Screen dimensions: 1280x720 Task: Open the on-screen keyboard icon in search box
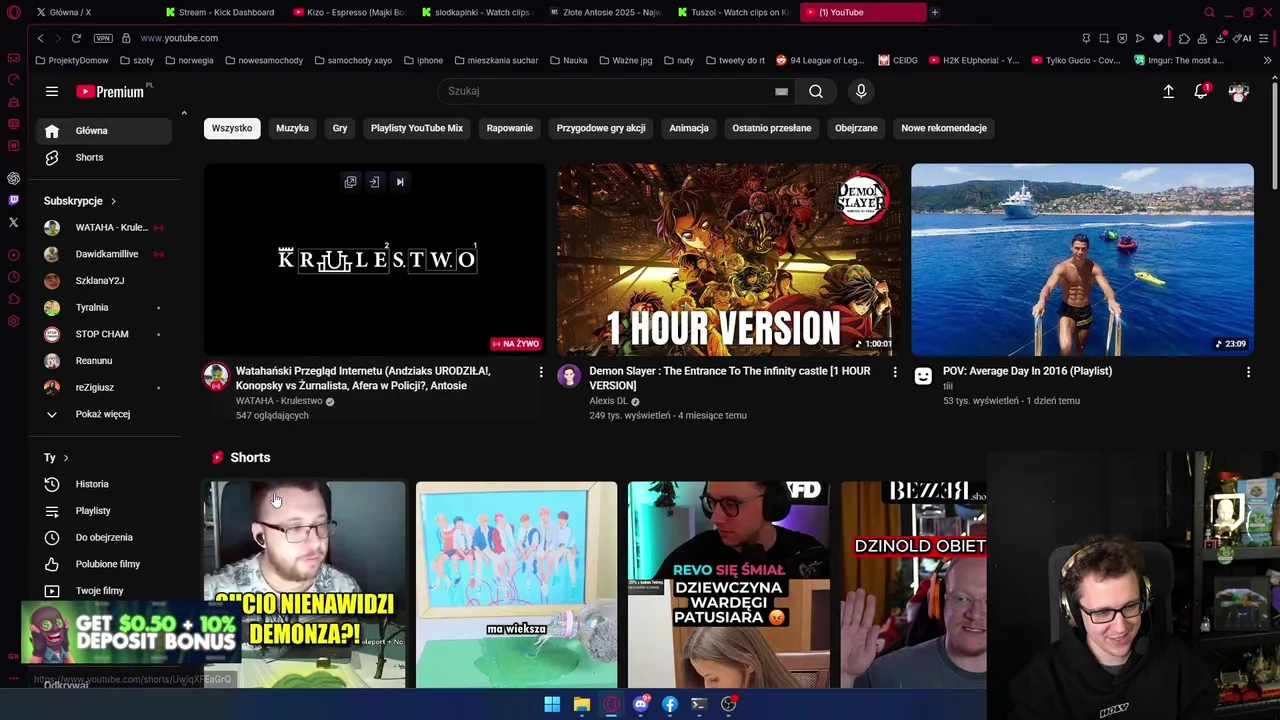[781, 91]
